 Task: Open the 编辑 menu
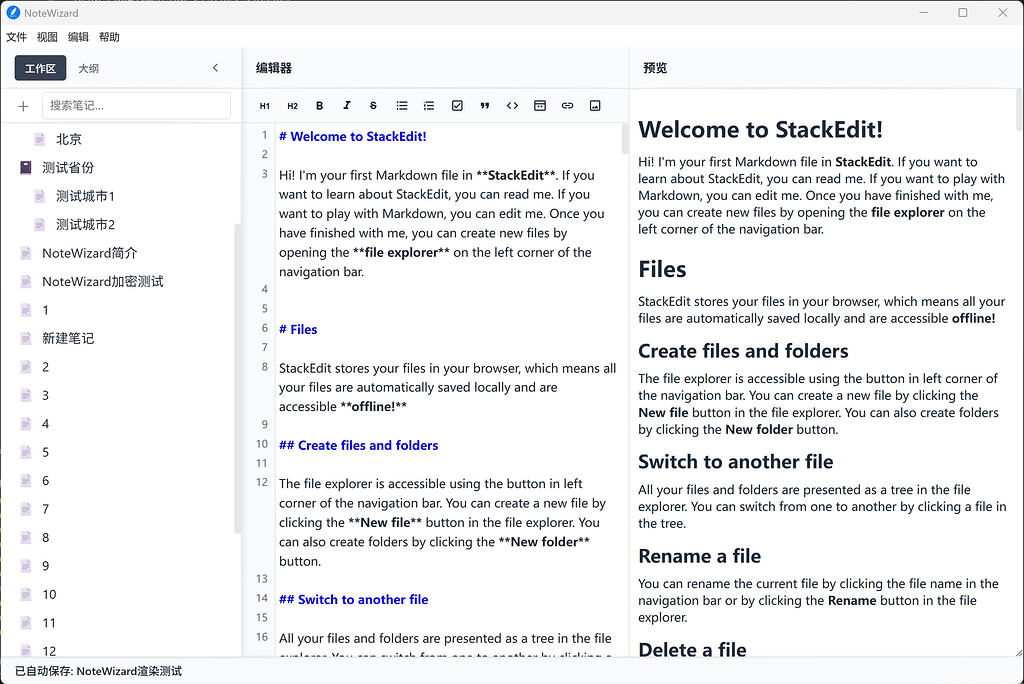point(78,37)
